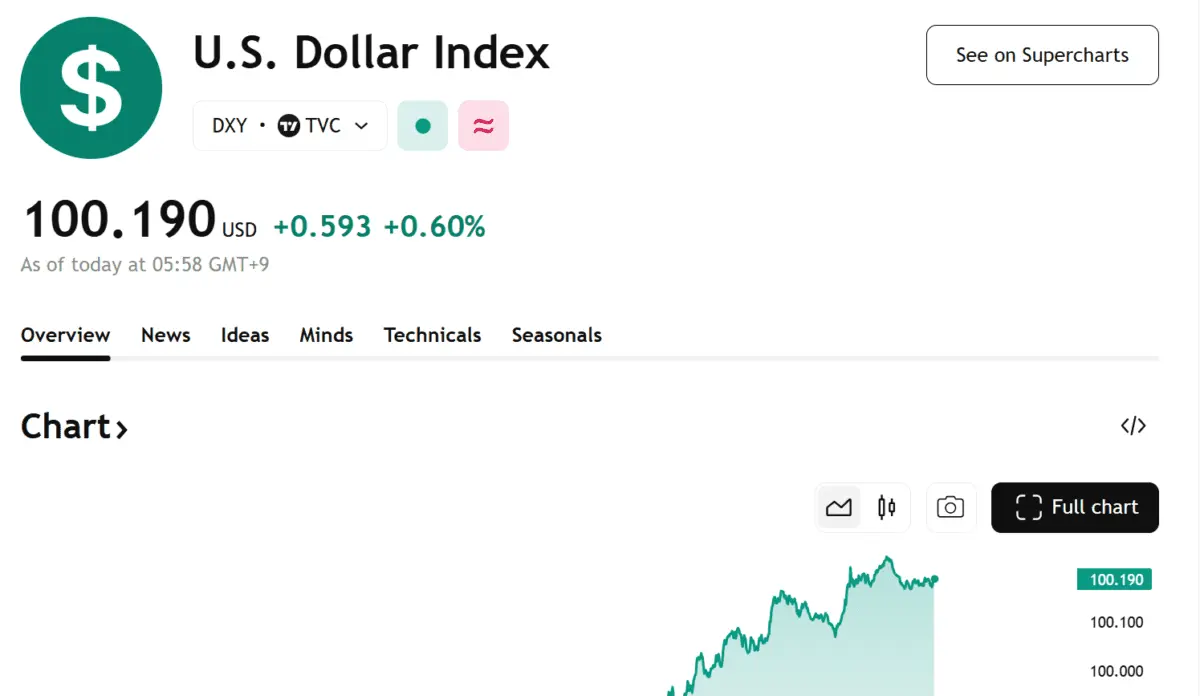Go to the Ideas tab
The width and height of the screenshot is (1200, 696).
point(245,335)
